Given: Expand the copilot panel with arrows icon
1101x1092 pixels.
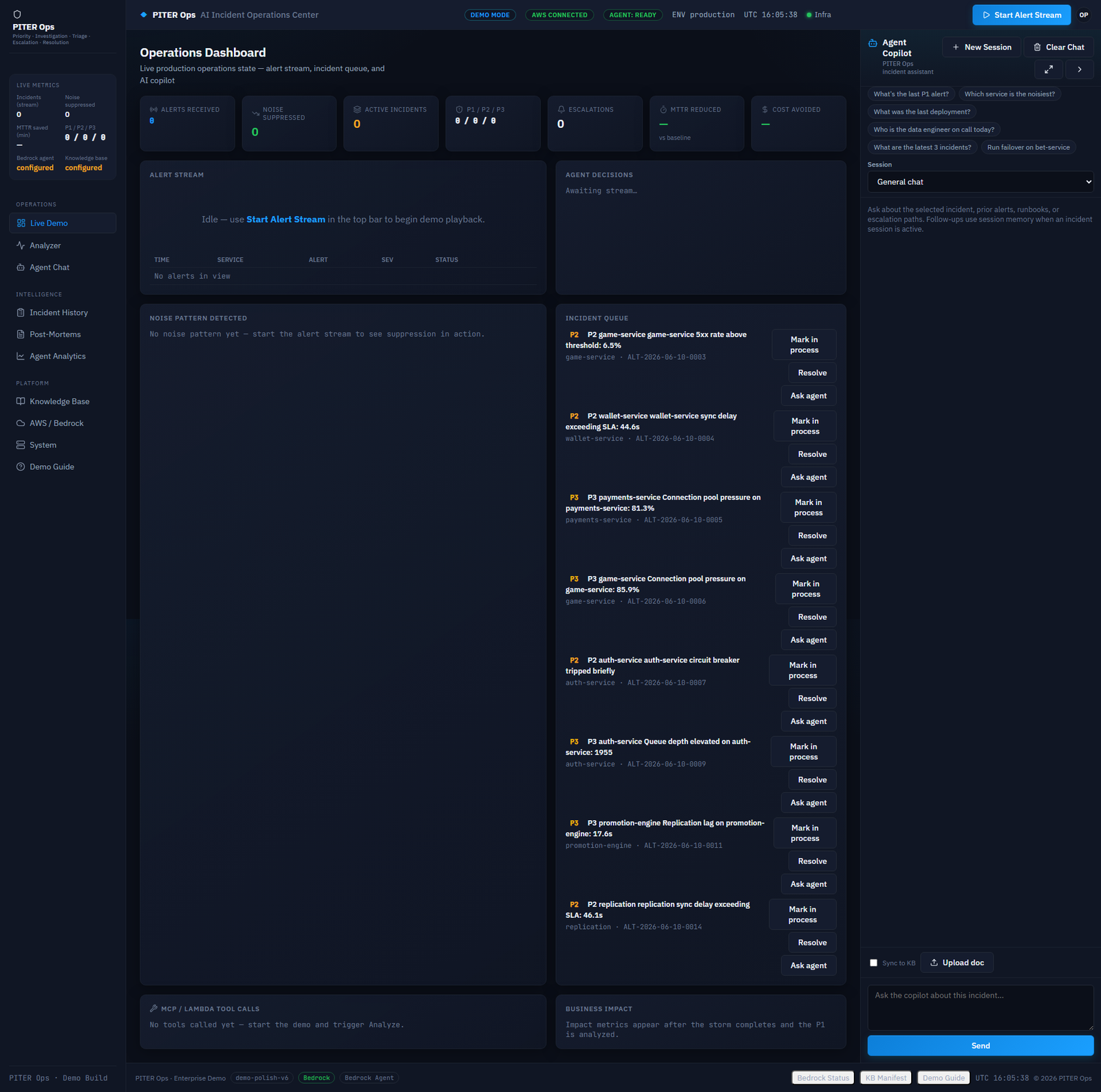Looking at the screenshot, I should 1049,69.
